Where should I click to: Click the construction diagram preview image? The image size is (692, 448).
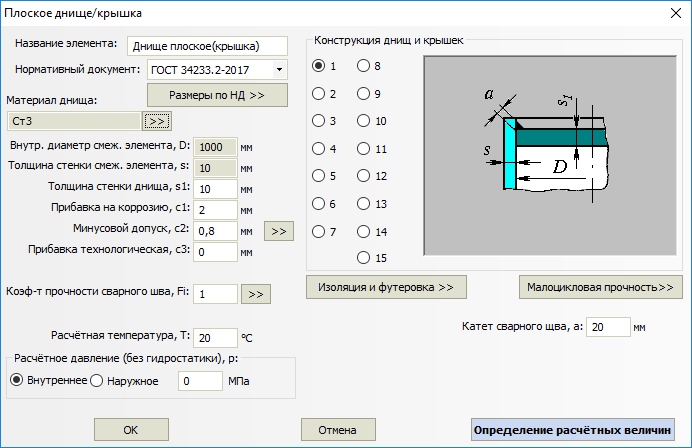[550, 155]
